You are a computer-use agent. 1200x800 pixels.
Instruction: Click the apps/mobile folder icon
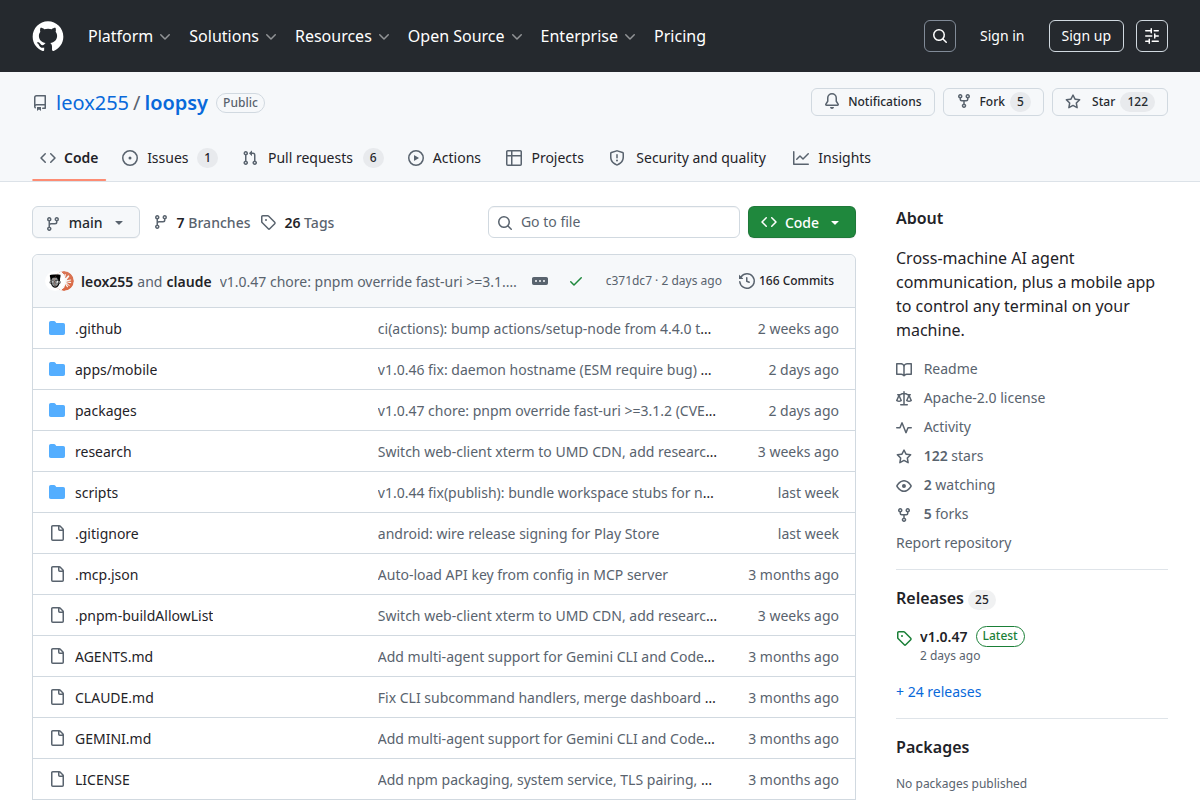57,370
